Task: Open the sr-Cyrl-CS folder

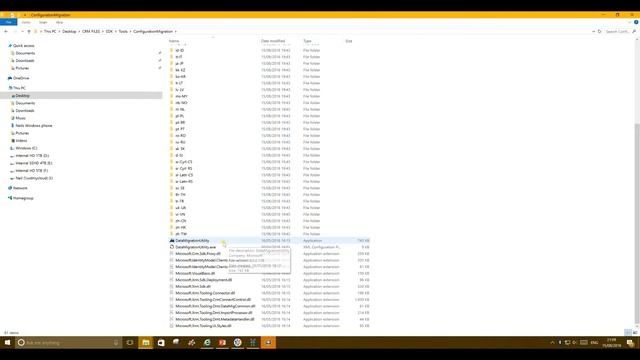Action: pos(184,162)
